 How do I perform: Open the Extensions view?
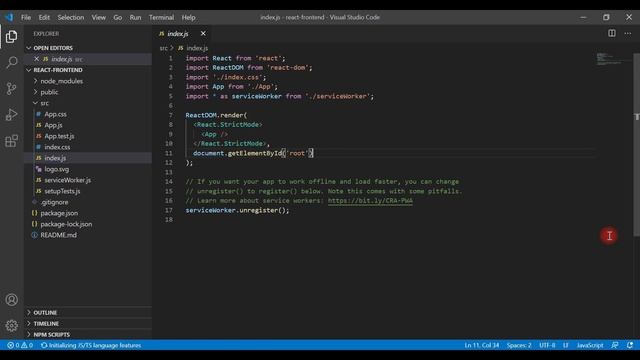tap(11, 141)
